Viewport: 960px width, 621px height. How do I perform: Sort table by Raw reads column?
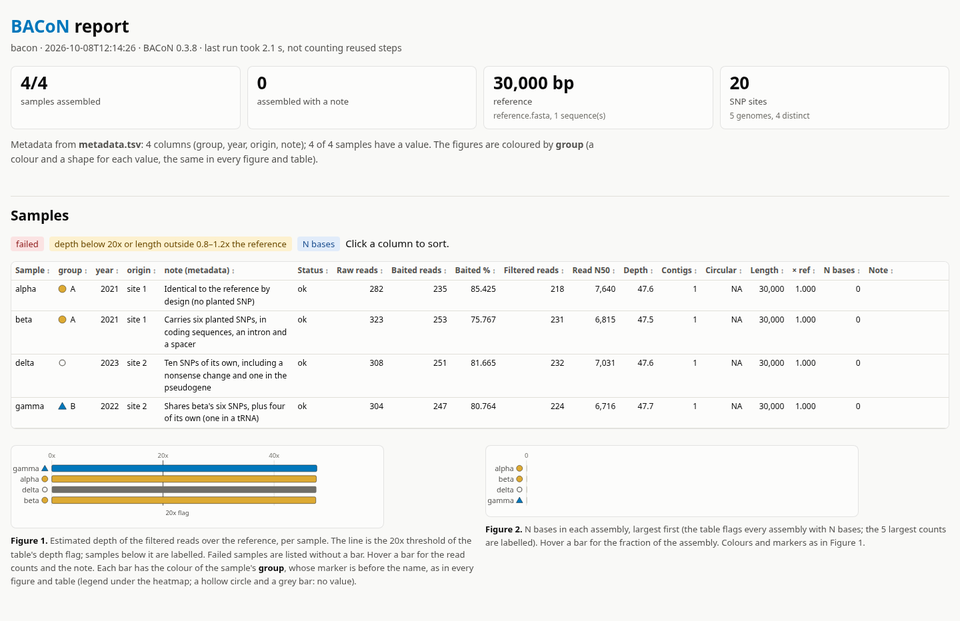coord(359,270)
